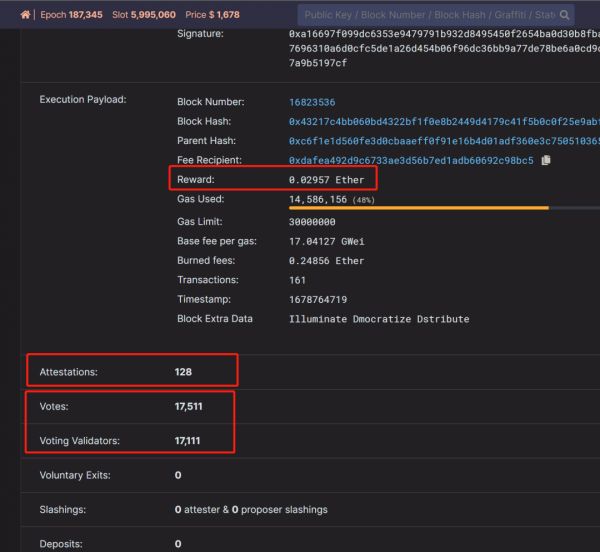Click the Block Extra Data text
600x552 pixels.
pyautogui.click(x=379, y=319)
